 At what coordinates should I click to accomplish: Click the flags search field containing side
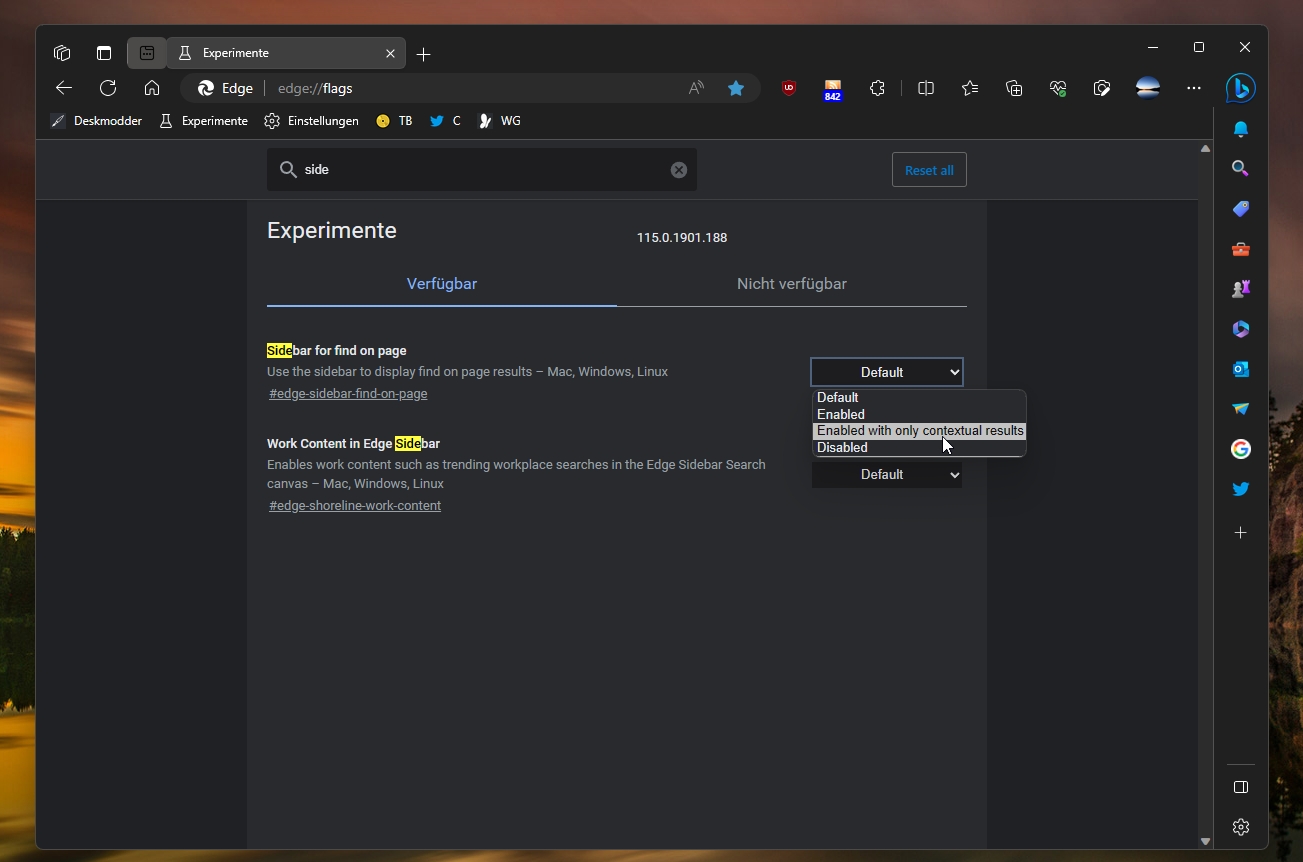[482, 170]
